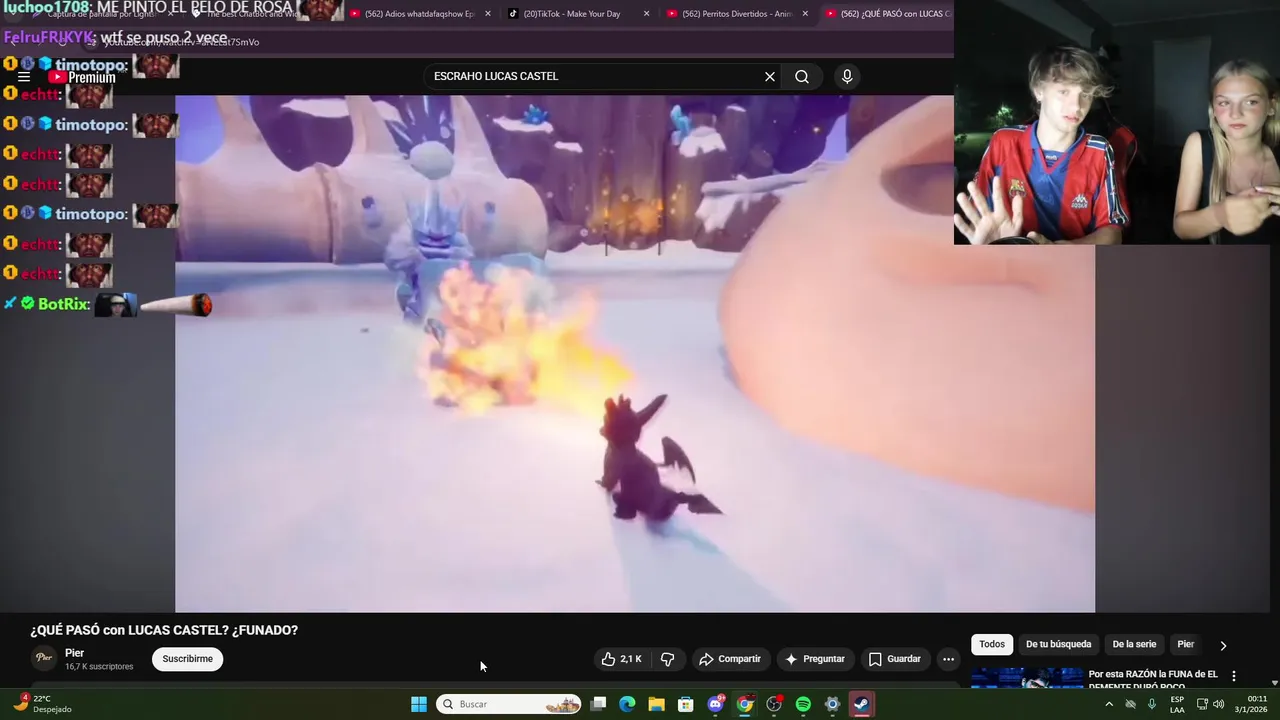Screen dimensions: 1280x720
Task: Select the Todos filter chip
Action: [992, 645]
